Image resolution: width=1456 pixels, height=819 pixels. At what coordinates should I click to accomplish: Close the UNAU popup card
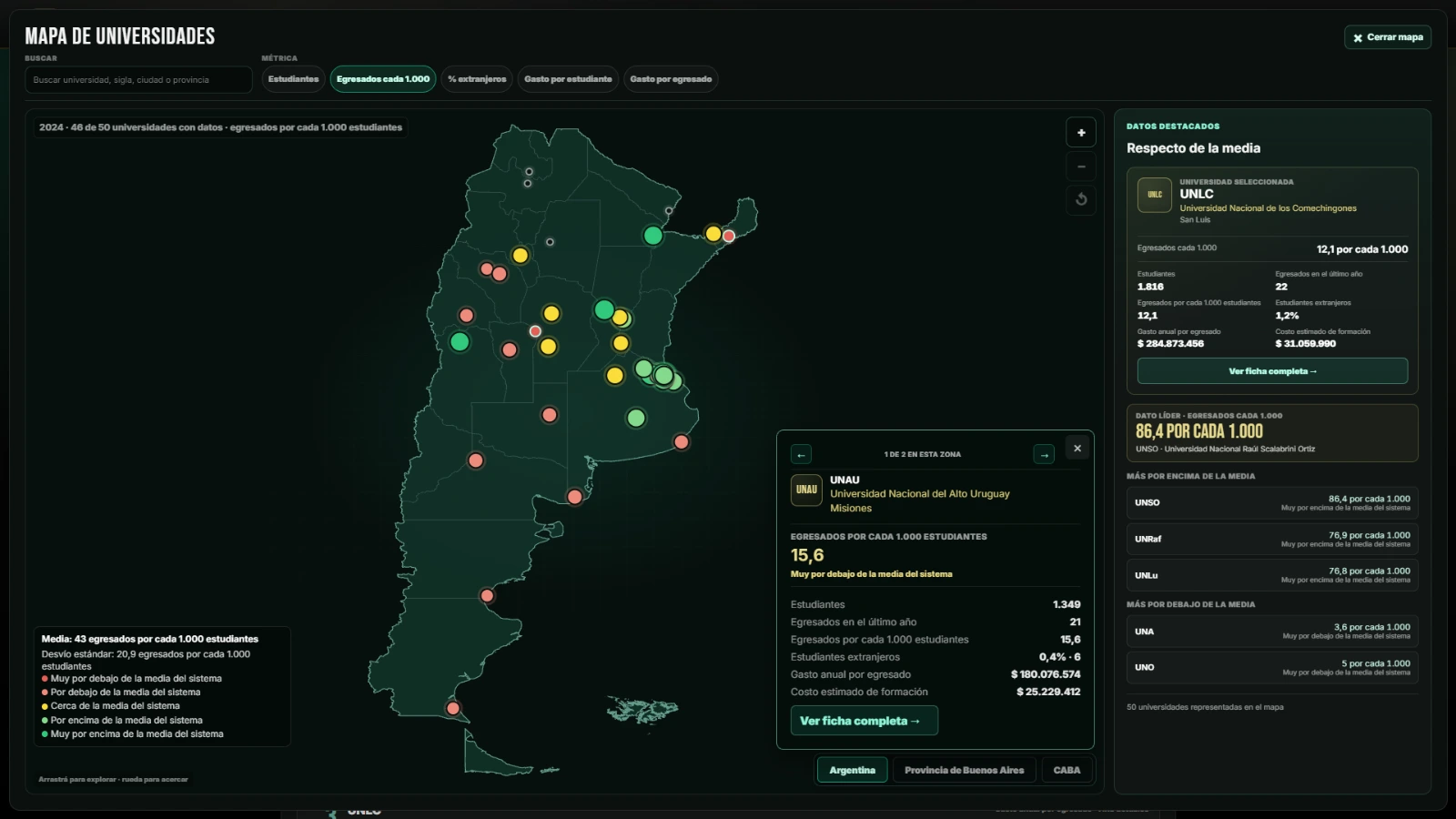pyautogui.click(x=1077, y=449)
